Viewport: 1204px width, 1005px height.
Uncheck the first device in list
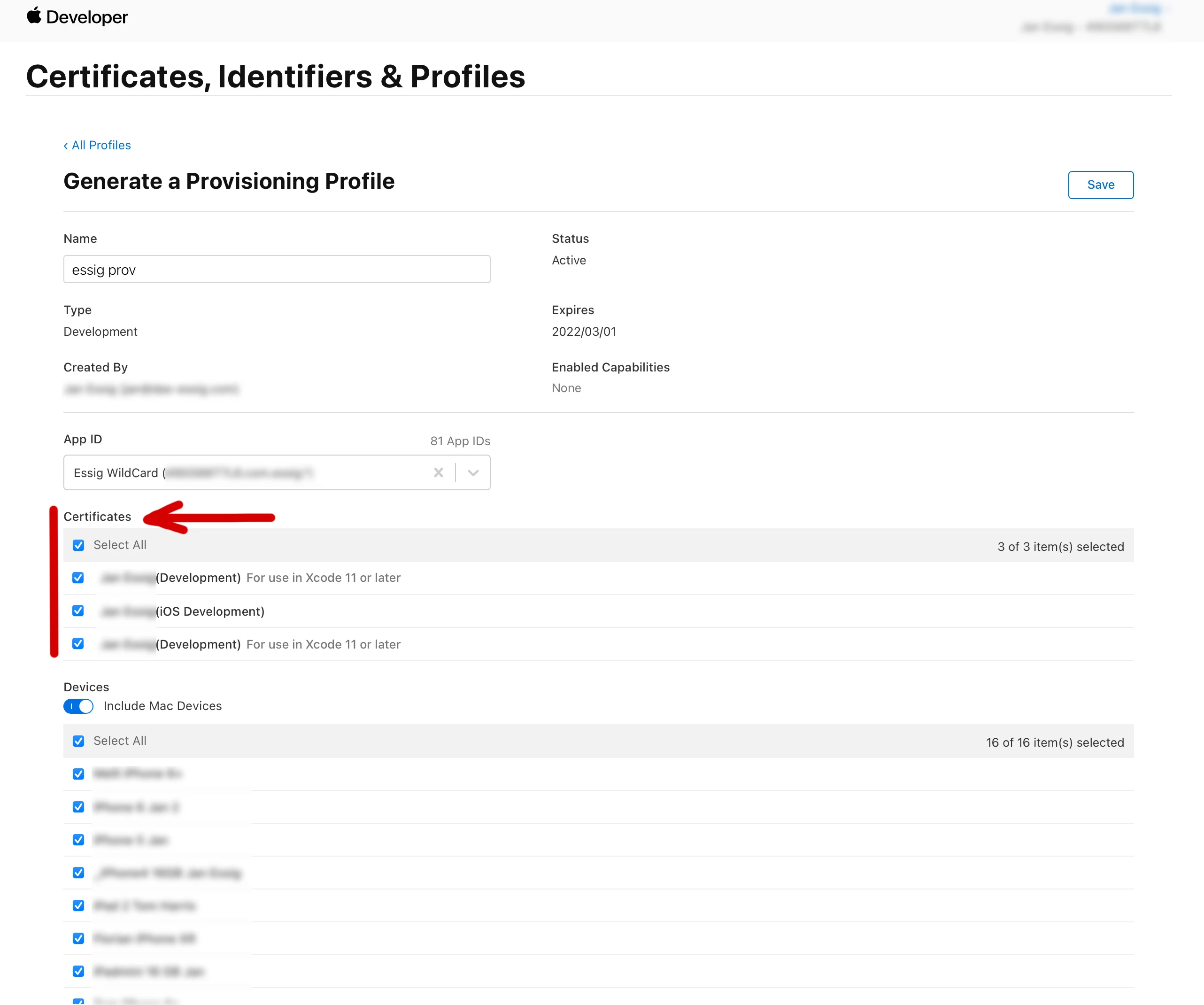pos(78,773)
